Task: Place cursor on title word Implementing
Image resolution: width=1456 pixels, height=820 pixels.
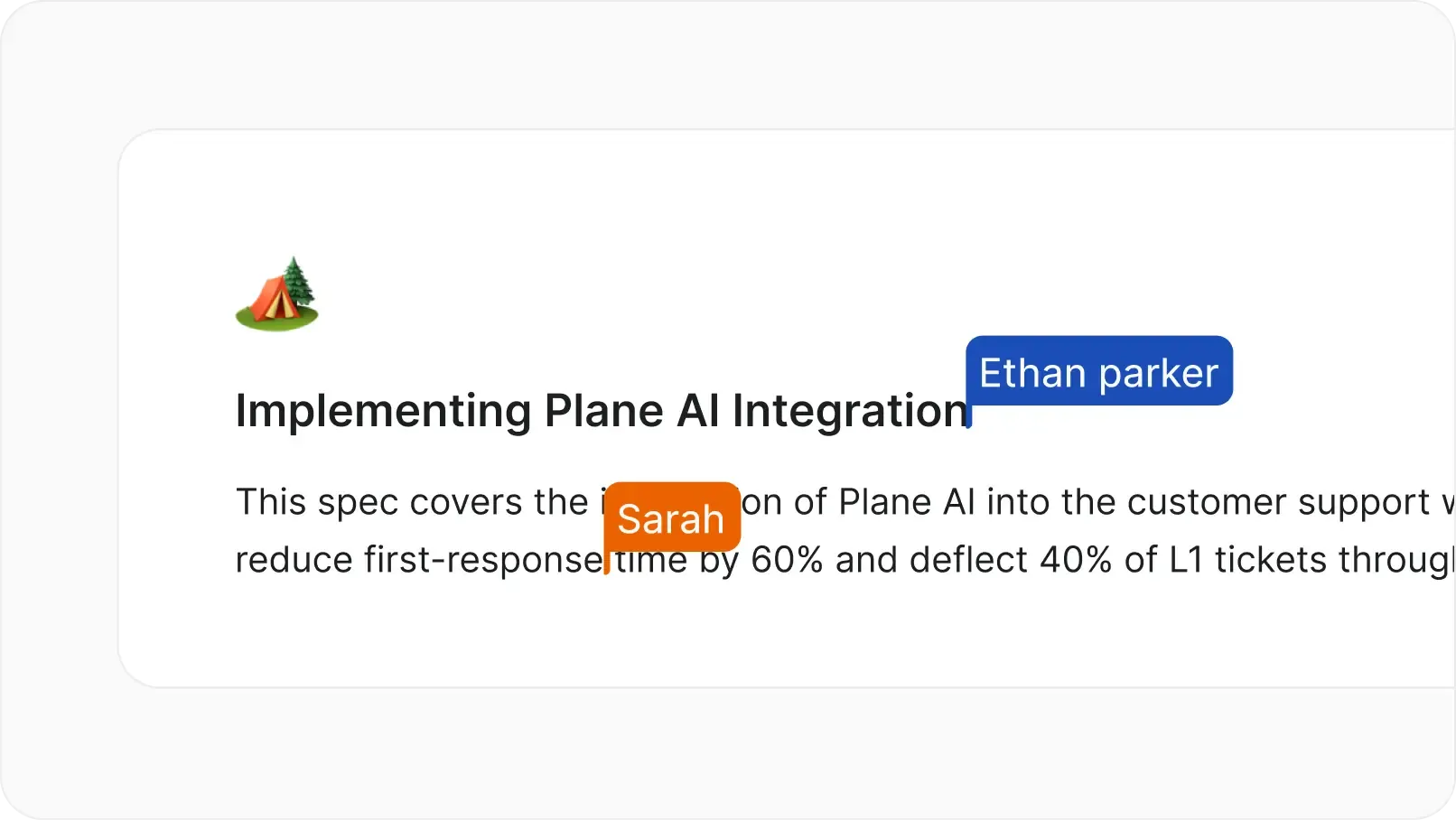Action: 383,411
